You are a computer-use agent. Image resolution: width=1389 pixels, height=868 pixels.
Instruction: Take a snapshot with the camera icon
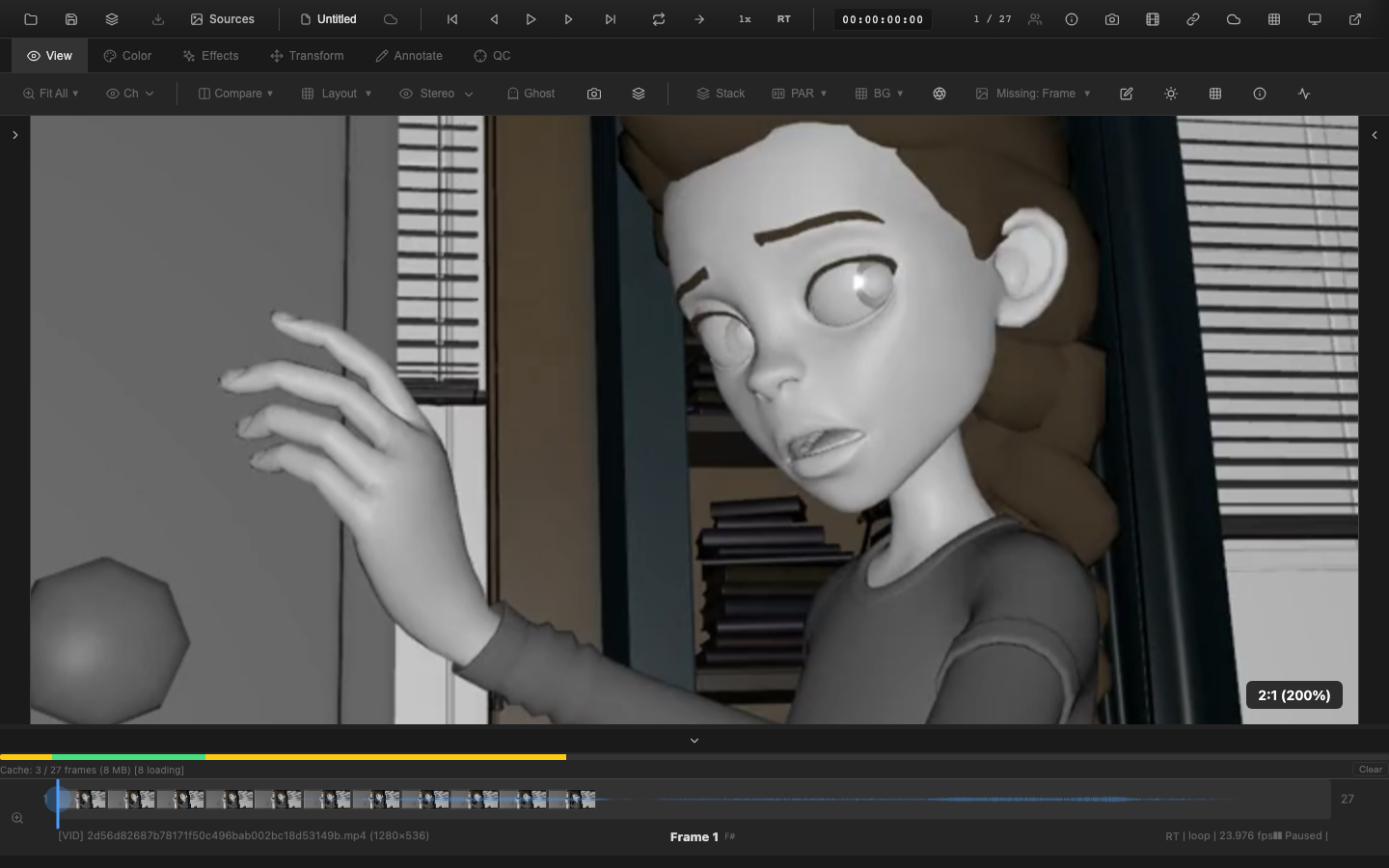click(x=1111, y=18)
